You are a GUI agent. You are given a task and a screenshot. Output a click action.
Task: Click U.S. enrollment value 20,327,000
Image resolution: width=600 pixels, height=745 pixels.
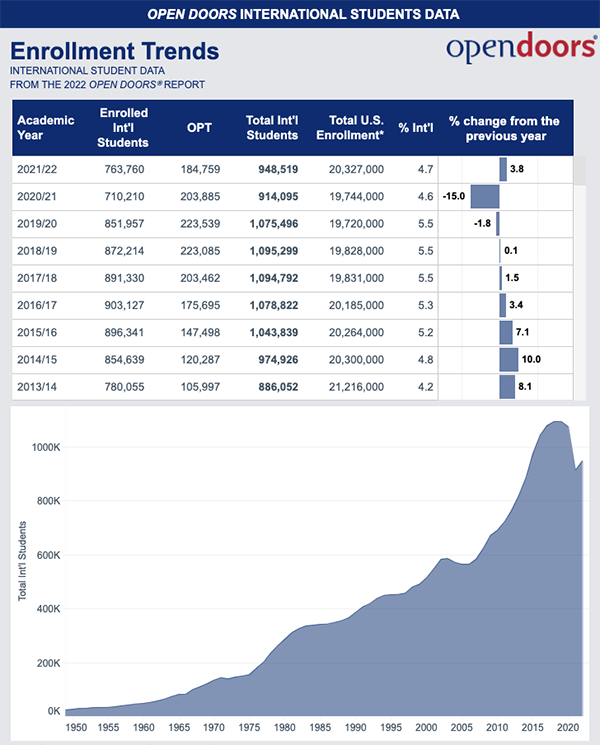tap(356, 169)
